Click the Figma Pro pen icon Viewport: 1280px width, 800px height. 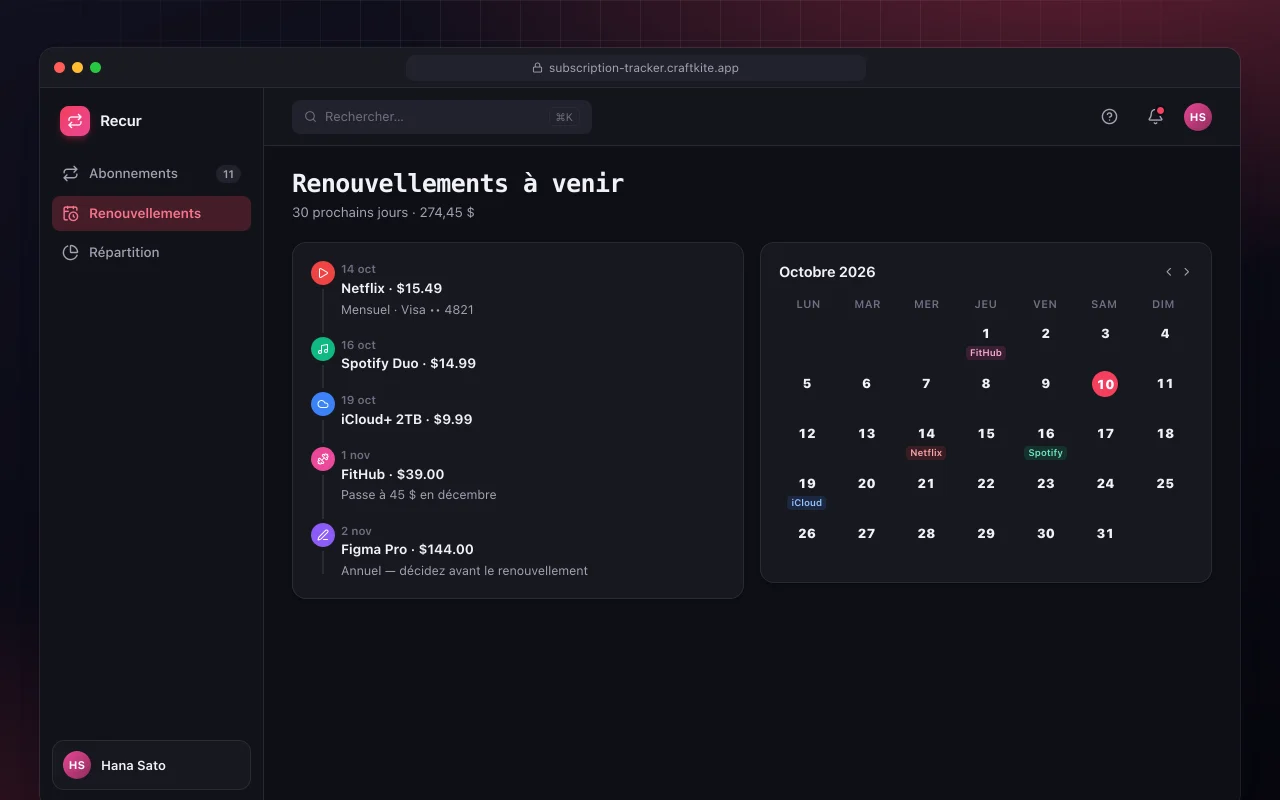click(x=323, y=535)
